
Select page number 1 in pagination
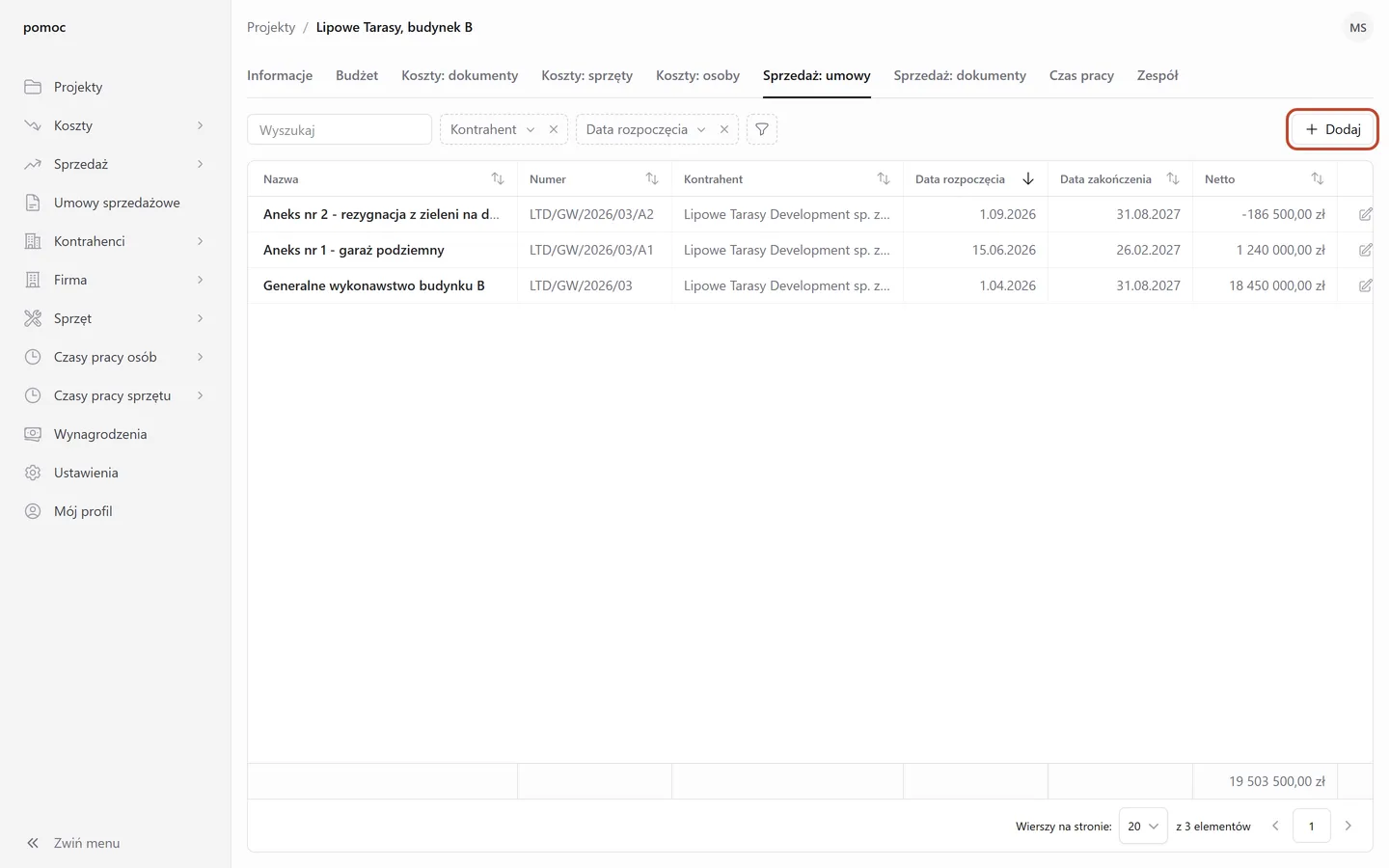click(x=1312, y=826)
